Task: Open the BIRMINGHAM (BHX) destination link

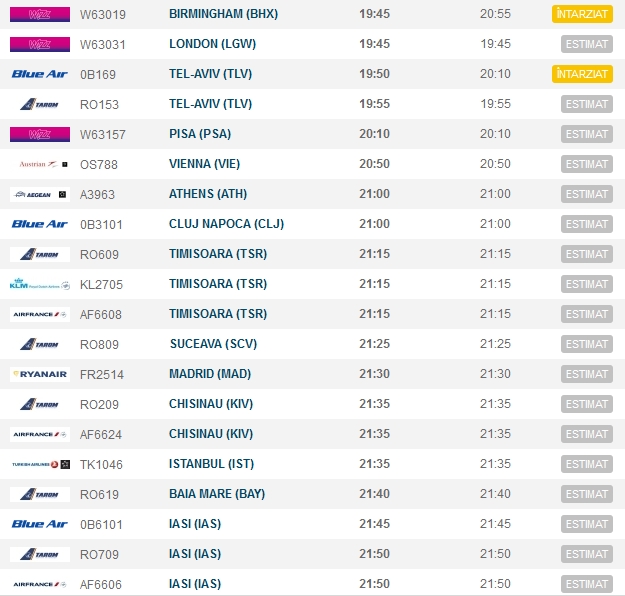Action: [223, 14]
